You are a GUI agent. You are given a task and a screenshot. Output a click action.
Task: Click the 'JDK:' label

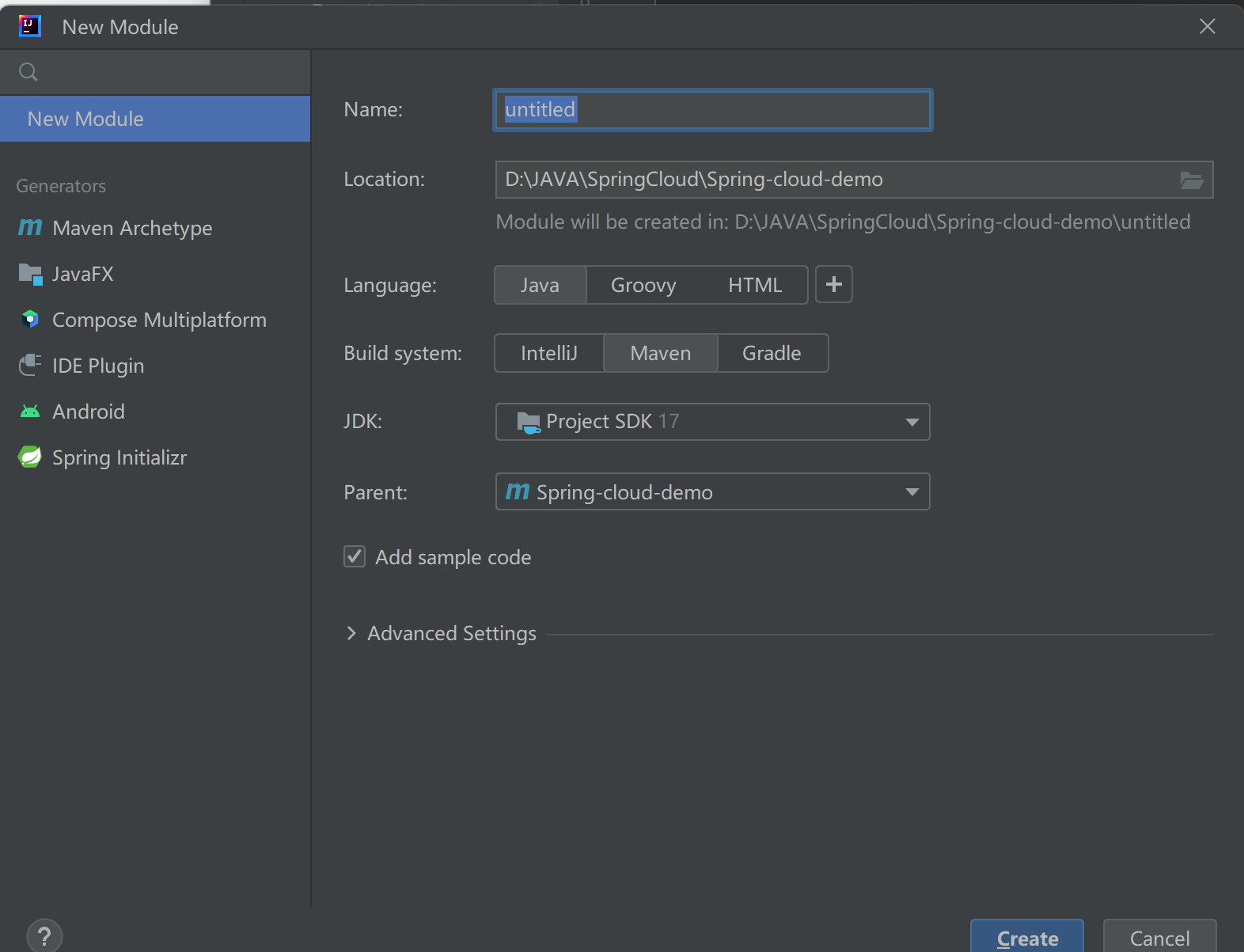point(363,421)
